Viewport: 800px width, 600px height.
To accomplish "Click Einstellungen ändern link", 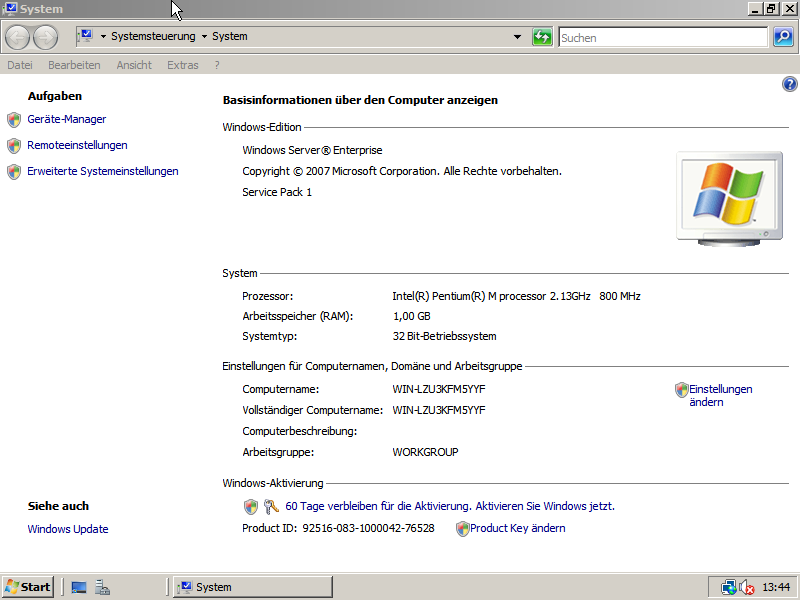I will pos(720,395).
